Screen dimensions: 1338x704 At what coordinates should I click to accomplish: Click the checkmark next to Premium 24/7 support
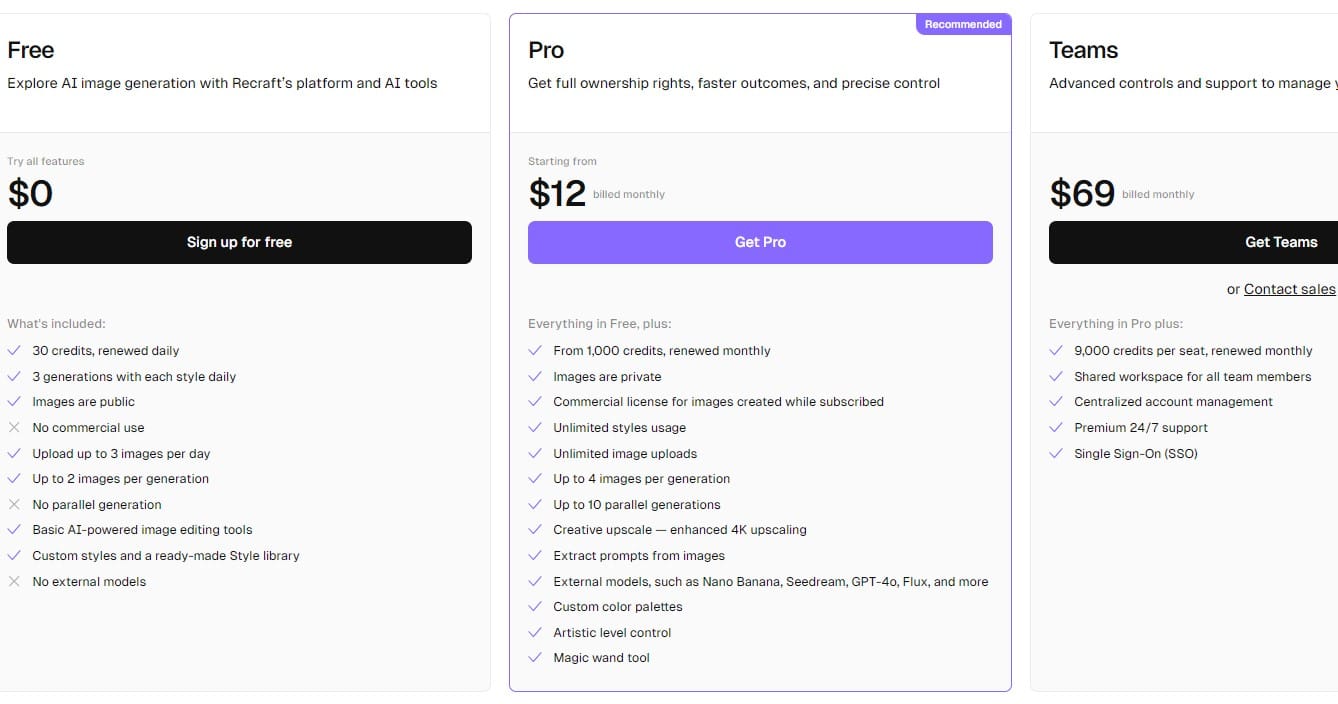click(1056, 428)
